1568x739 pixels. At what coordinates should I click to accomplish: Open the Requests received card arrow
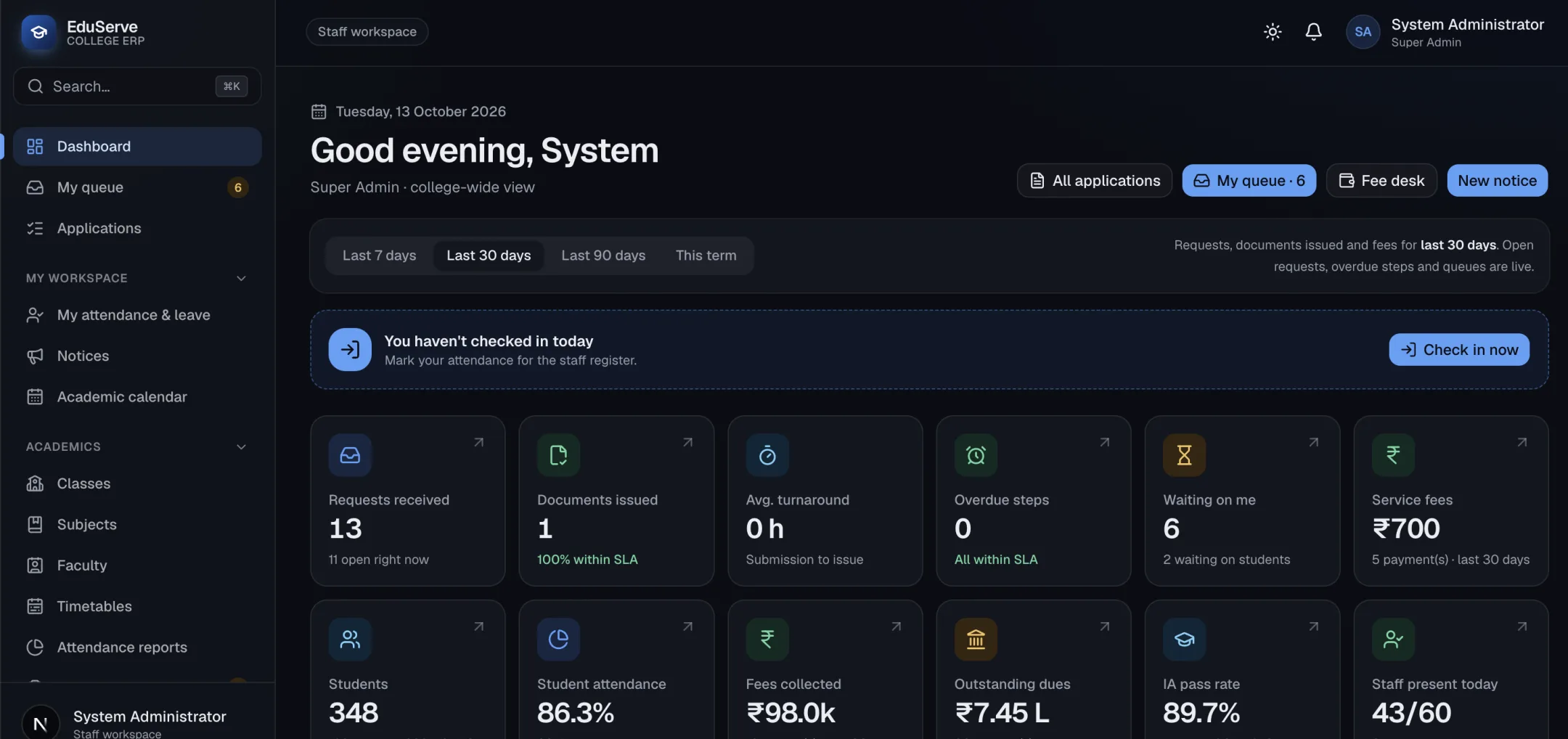tap(478, 442)
